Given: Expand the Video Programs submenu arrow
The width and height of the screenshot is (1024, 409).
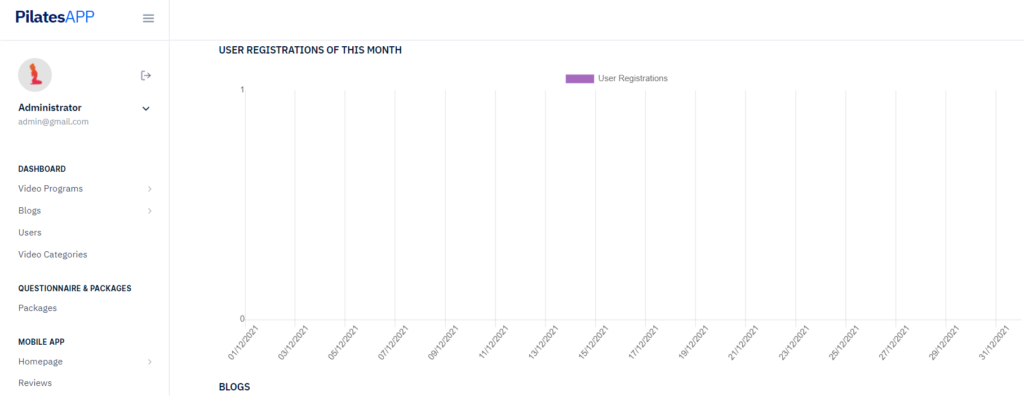Looking at the screenshot, I should point(149,188).
